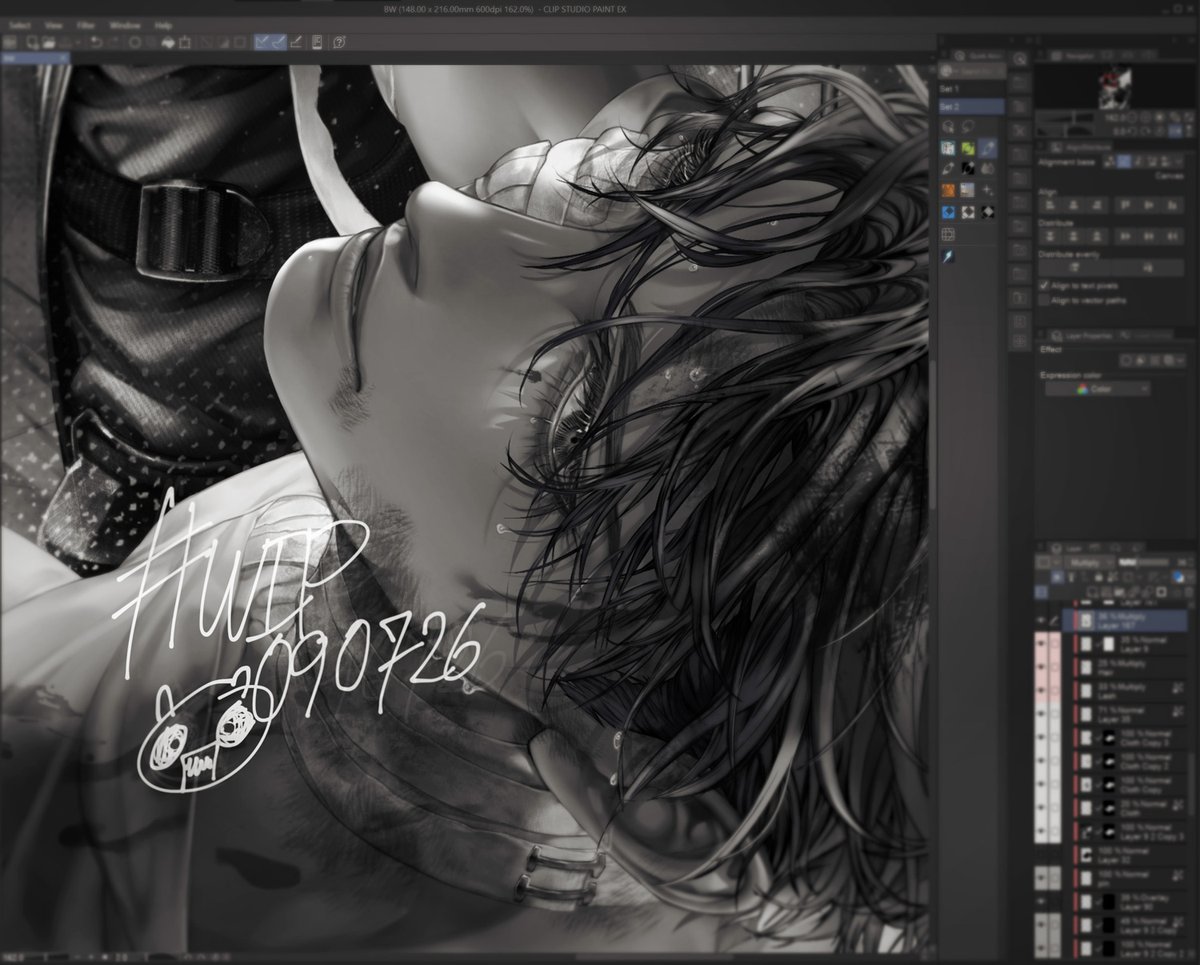Select the pin layer
Viewport: 1200px width, 965px height.
pyautogui.click(x=1131, y=878)
